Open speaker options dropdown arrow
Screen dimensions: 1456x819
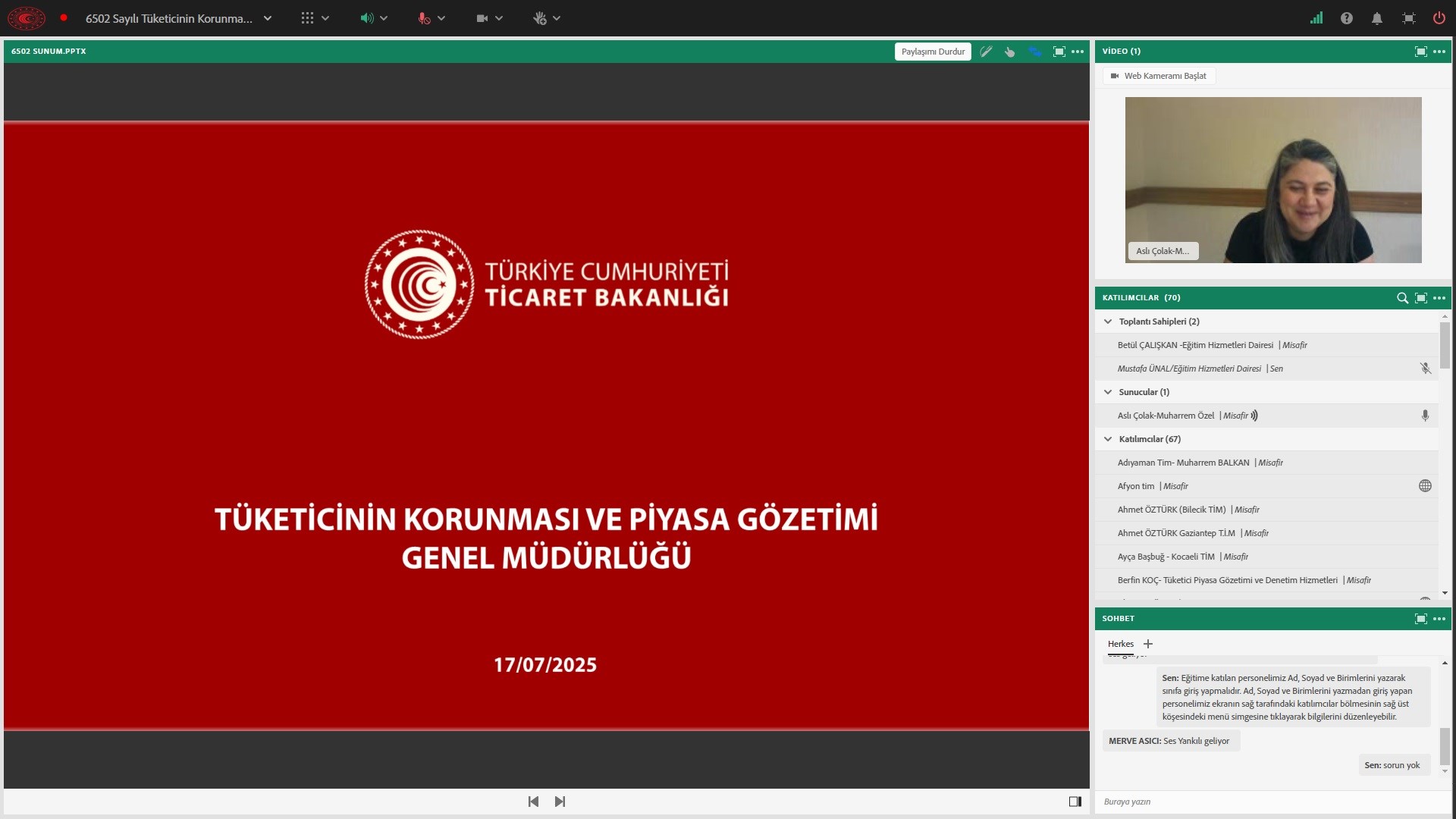click(384, 18)
